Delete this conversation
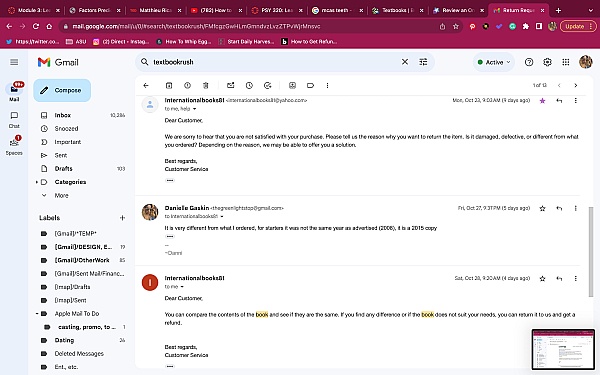The width and height of the screenshot is (600, 375). 205,85
